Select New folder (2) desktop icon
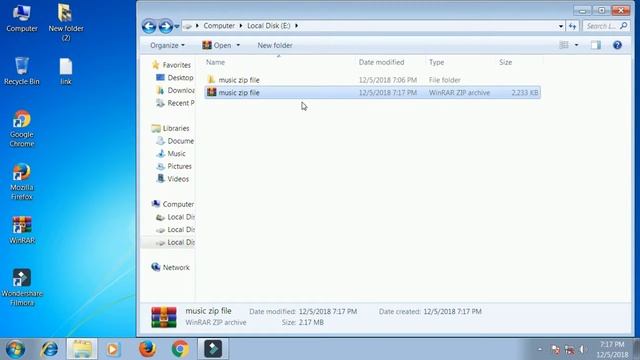 [x=65, y=22]
